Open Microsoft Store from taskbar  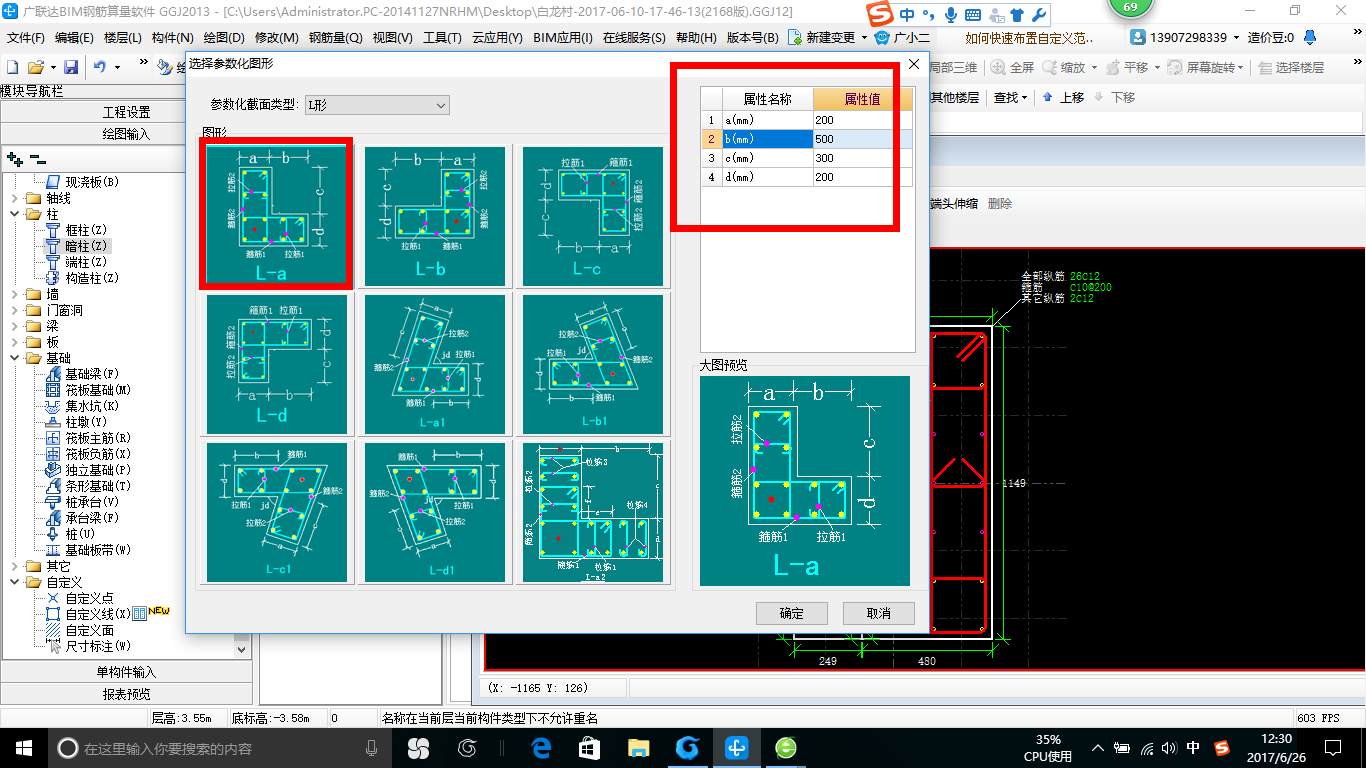click(590, 748)
